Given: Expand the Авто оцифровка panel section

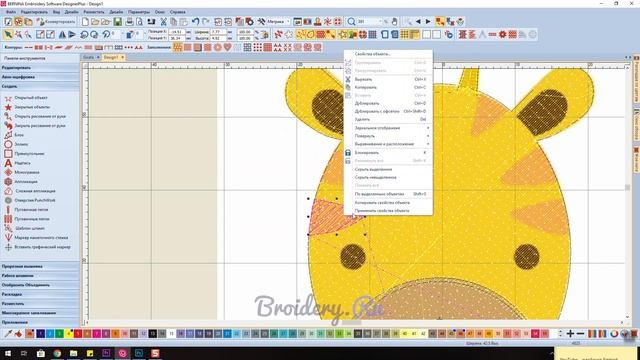Looking at the screenshot, I should click(40, 77).
